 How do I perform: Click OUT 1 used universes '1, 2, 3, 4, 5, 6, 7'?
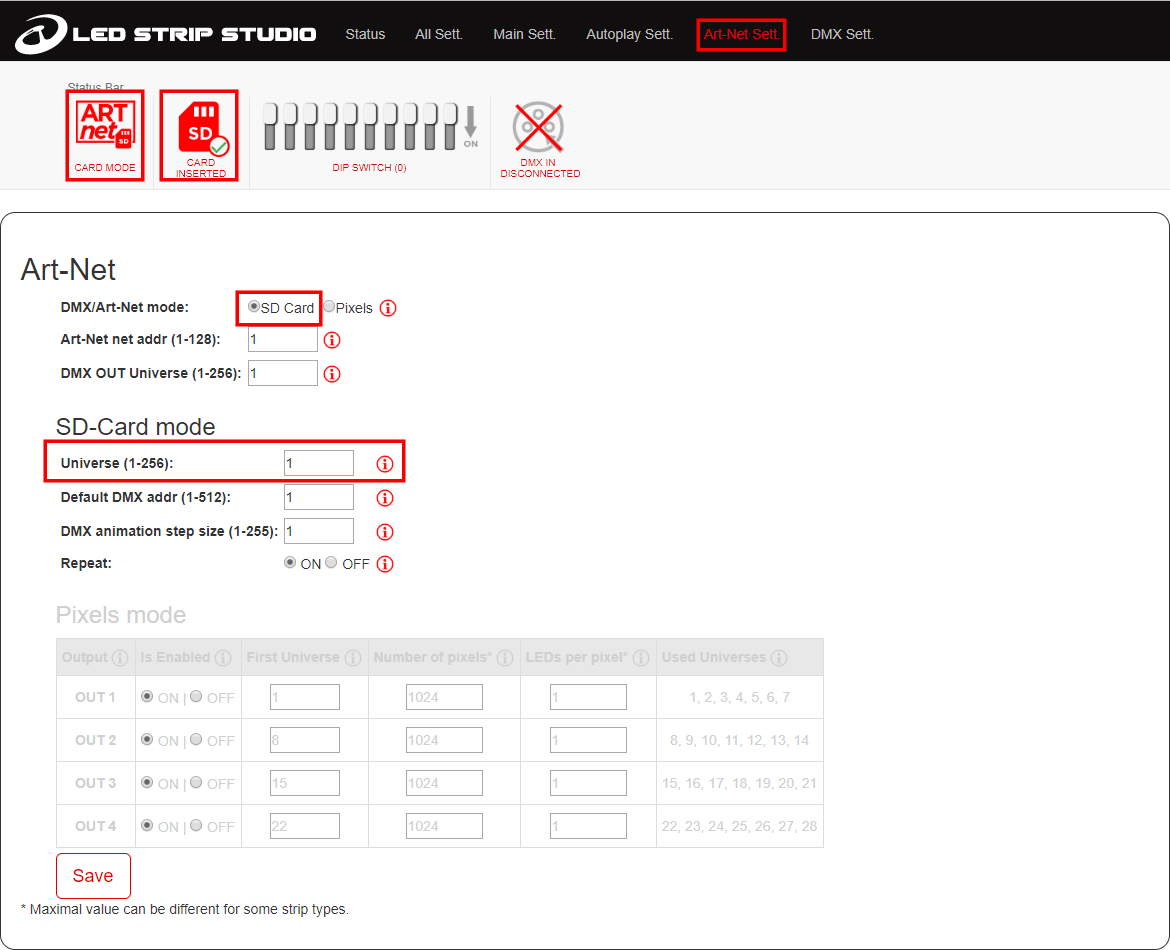pyautogui.click(x=739, y=697)
